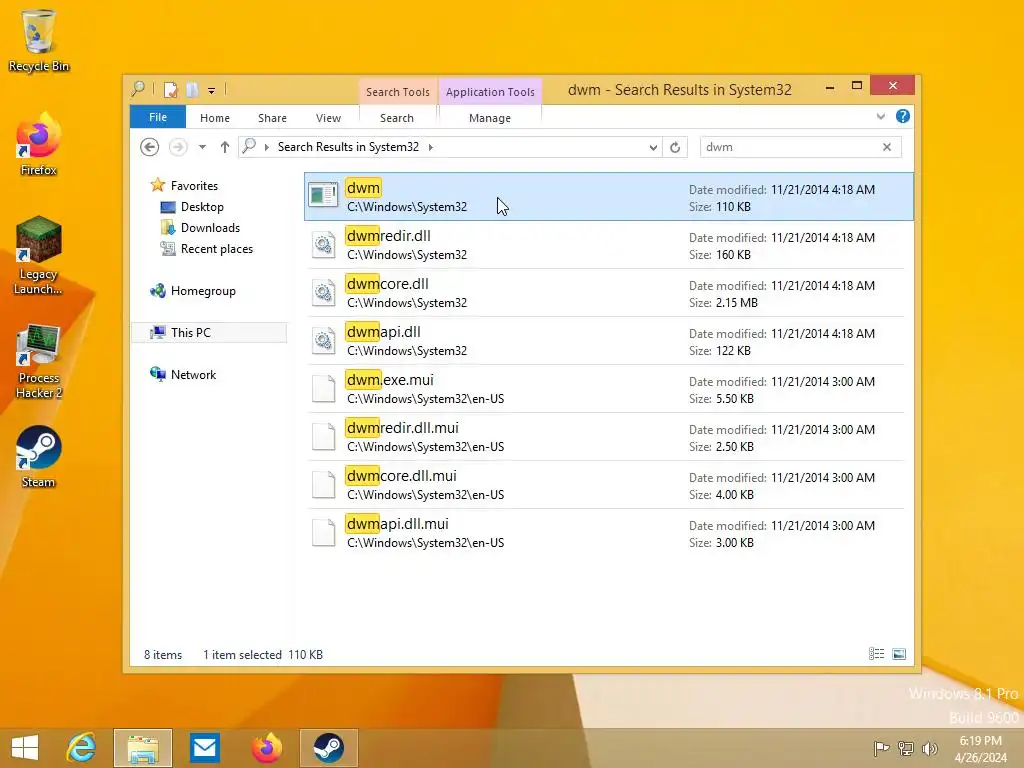Switch to File Explorer in the taskbar

pyautogui.click(x=143, y=748)
